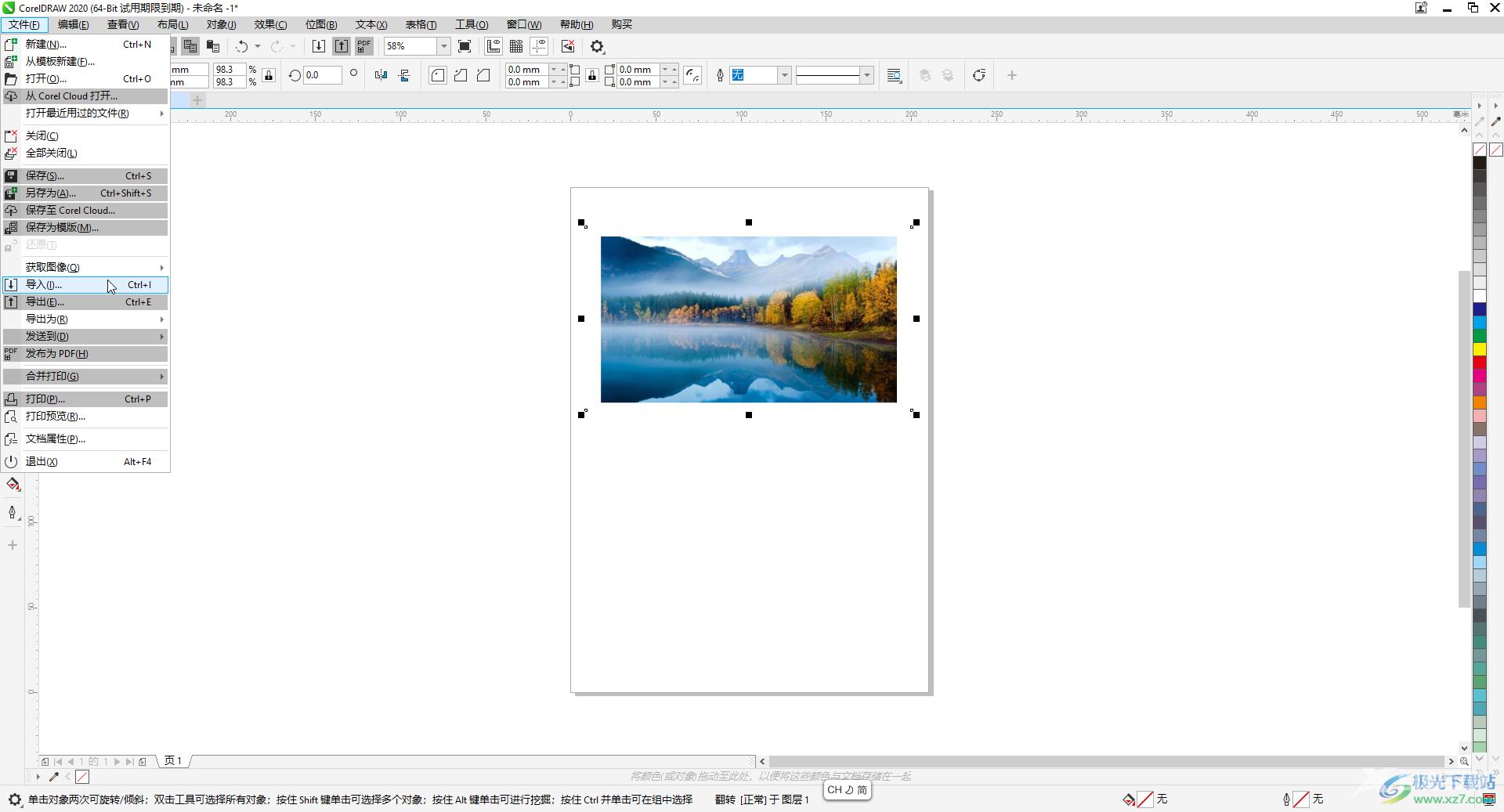Click the horizontal scrollbar below the canvas
Viewport: 1504px width, 812px height.
[1106, 761]
